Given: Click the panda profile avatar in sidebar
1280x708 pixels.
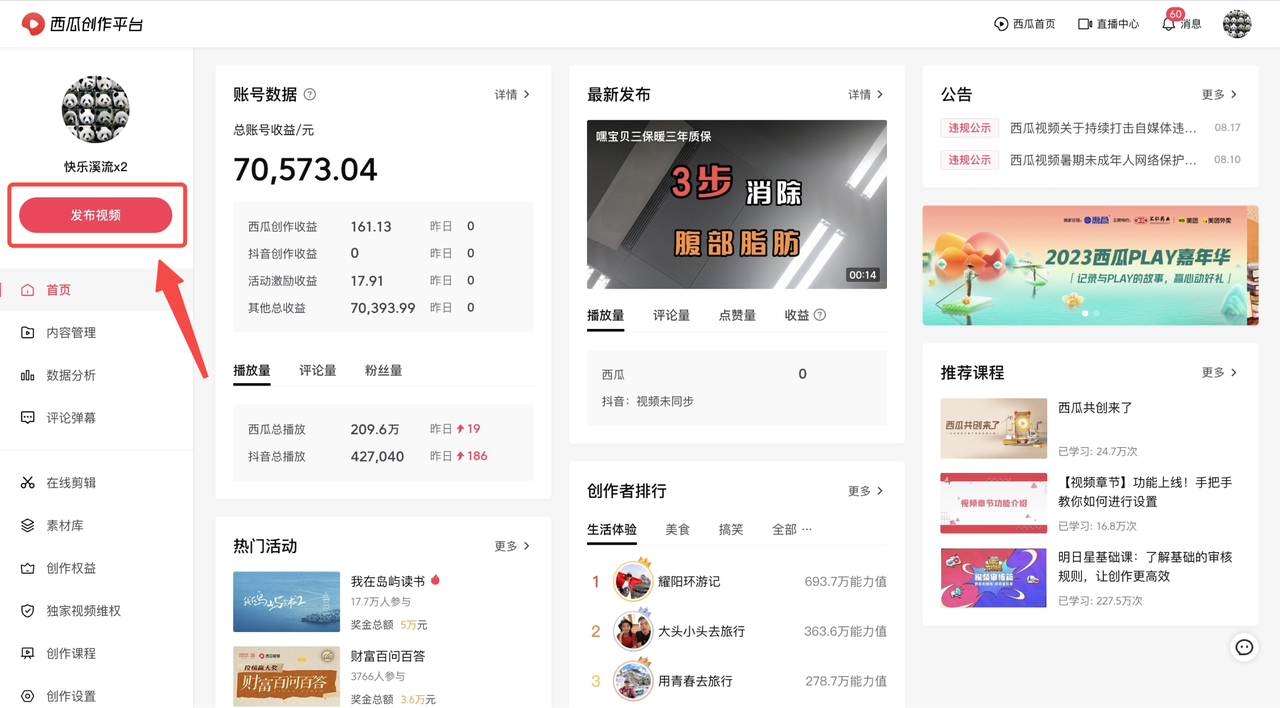Looking at the screenshot, I should click(x=96, y=109).
